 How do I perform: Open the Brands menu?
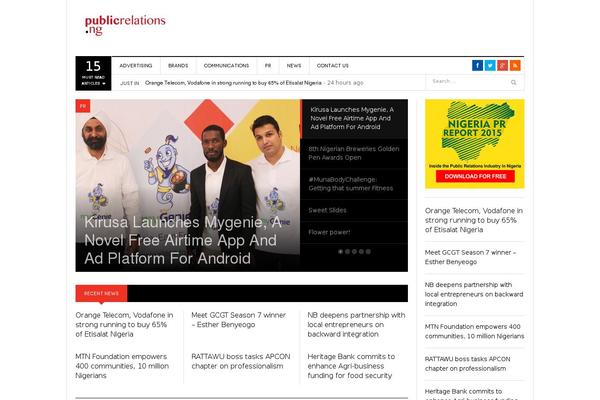tap(178, 66)
